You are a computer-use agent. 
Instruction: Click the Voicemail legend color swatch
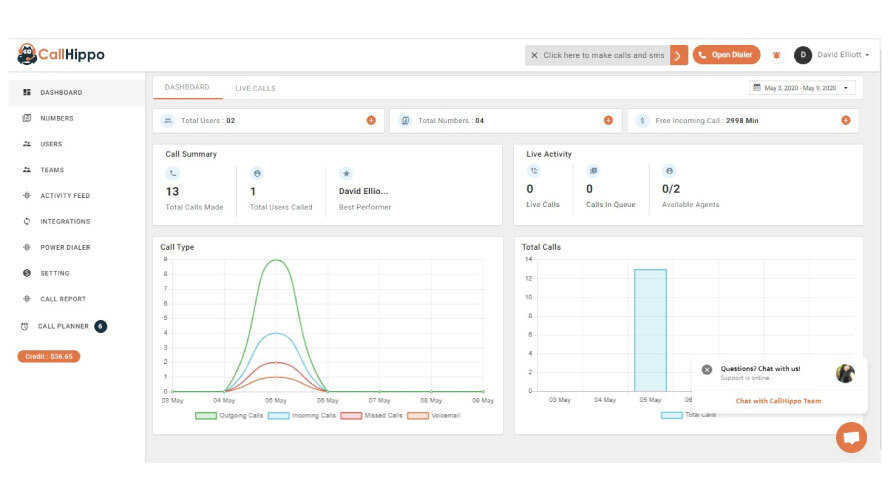417,415
